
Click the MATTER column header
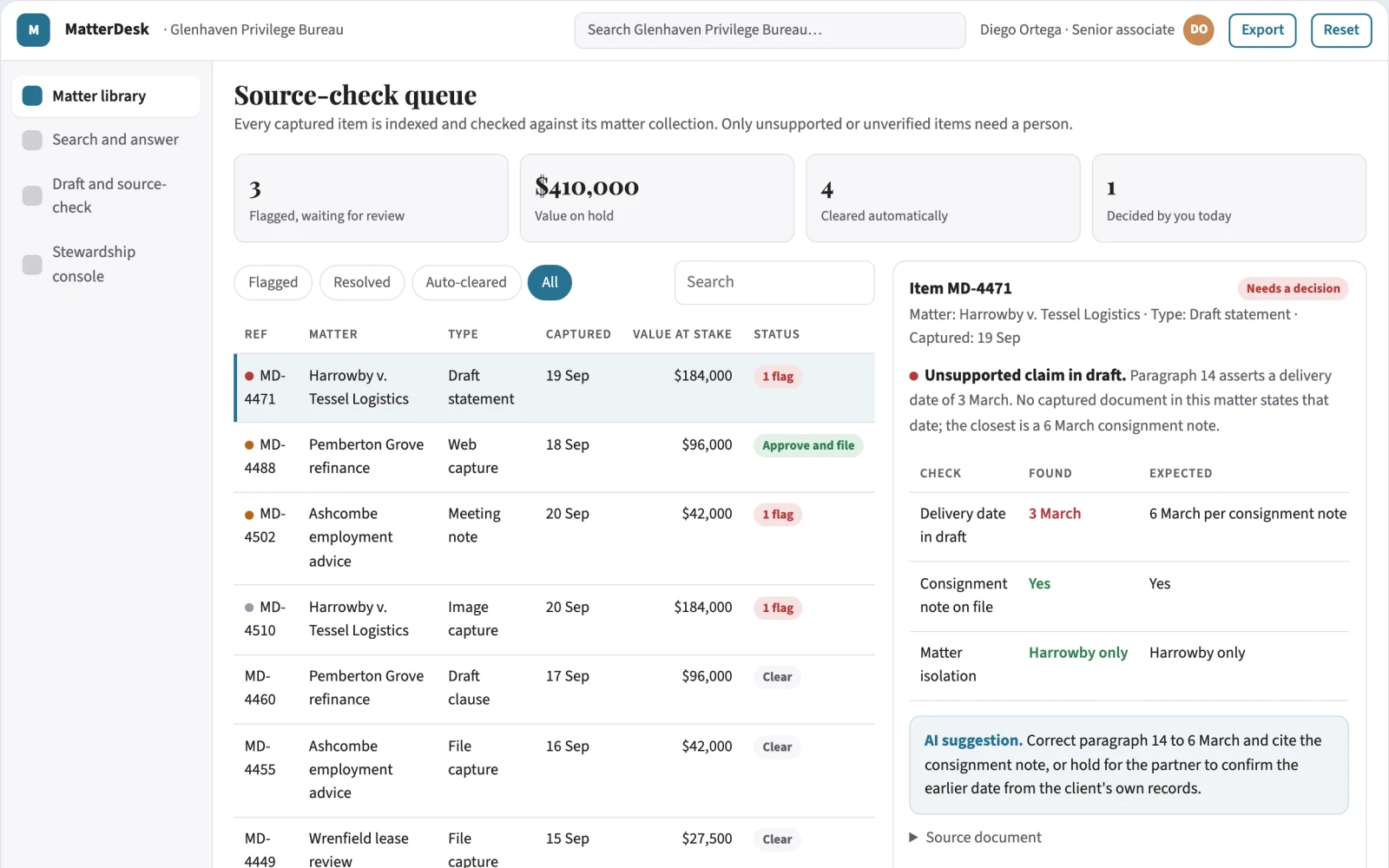coord(333,334)
